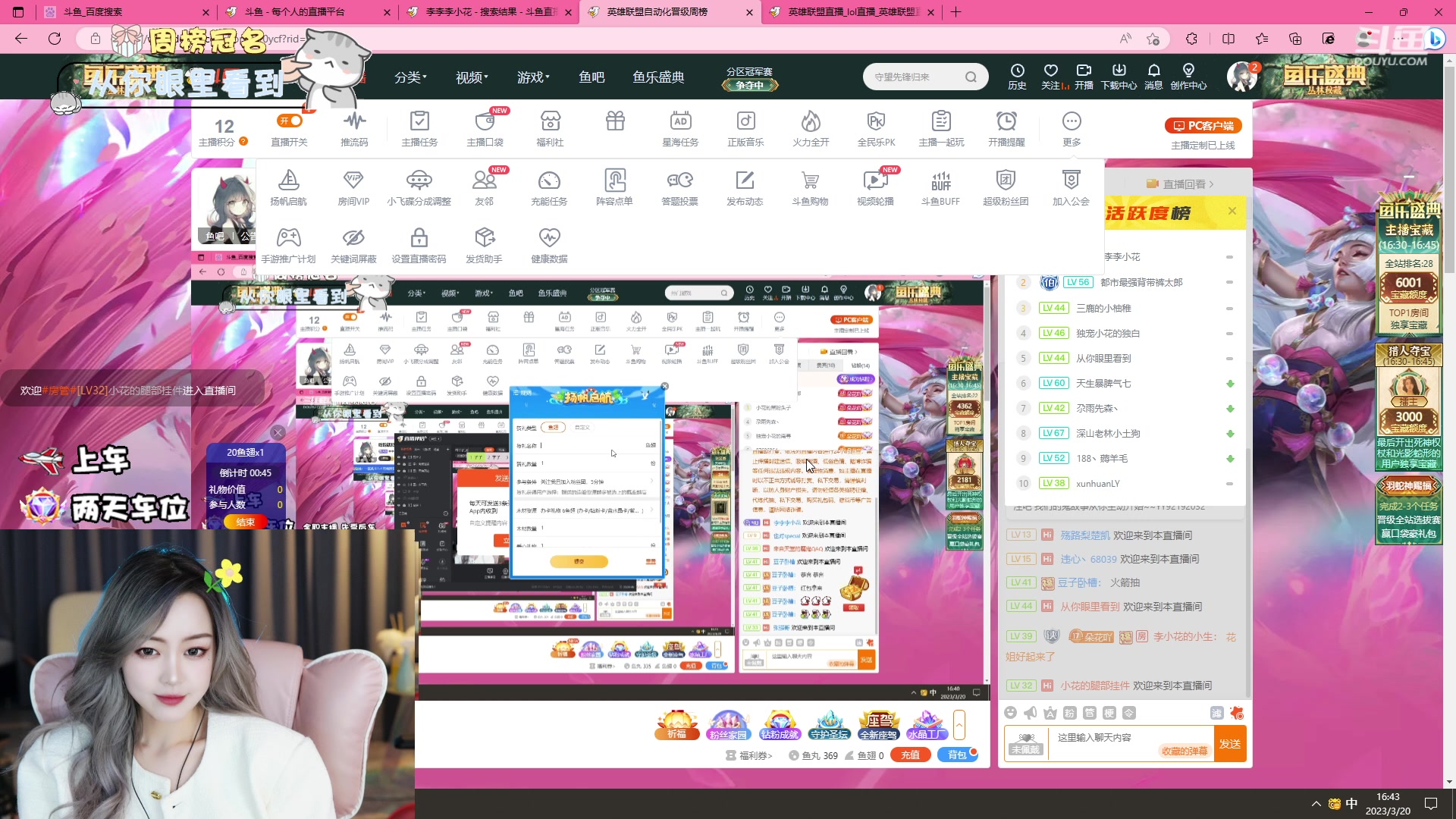Toggle the 管 moderator chat option
The height and width of the screenshot is (819, 1456).
(1089, 713)
